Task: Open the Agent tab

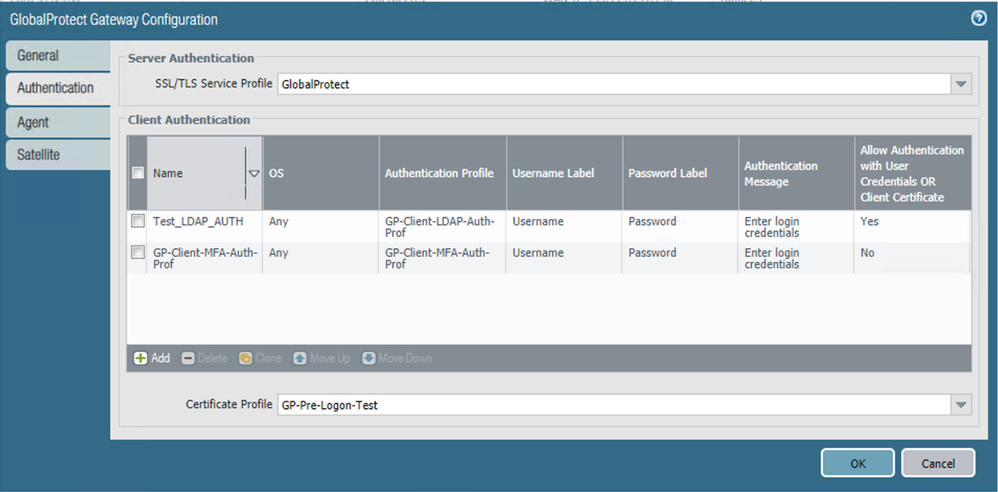Action: [33, 122]
